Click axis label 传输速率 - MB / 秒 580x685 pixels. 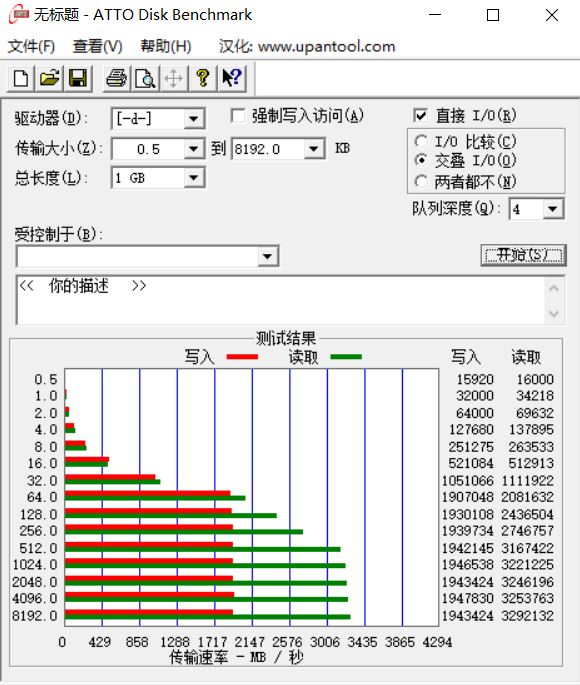click(x=236, y=657)
